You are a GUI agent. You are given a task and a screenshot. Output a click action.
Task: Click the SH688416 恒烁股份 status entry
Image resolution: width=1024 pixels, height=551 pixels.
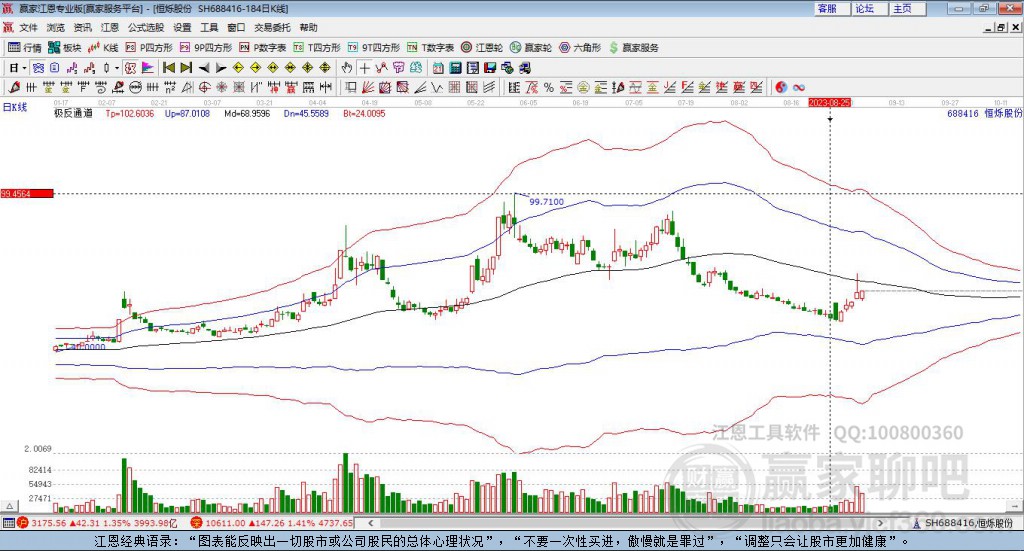pos(964,523)
